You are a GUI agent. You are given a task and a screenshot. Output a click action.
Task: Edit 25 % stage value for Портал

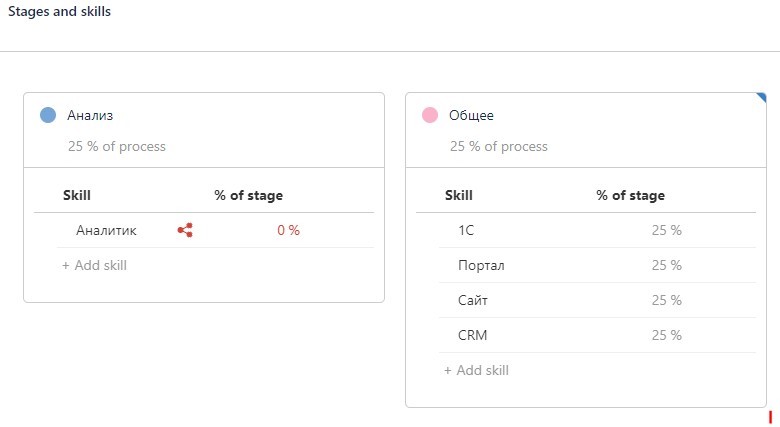pyautogui.click(x=666, y=265)
